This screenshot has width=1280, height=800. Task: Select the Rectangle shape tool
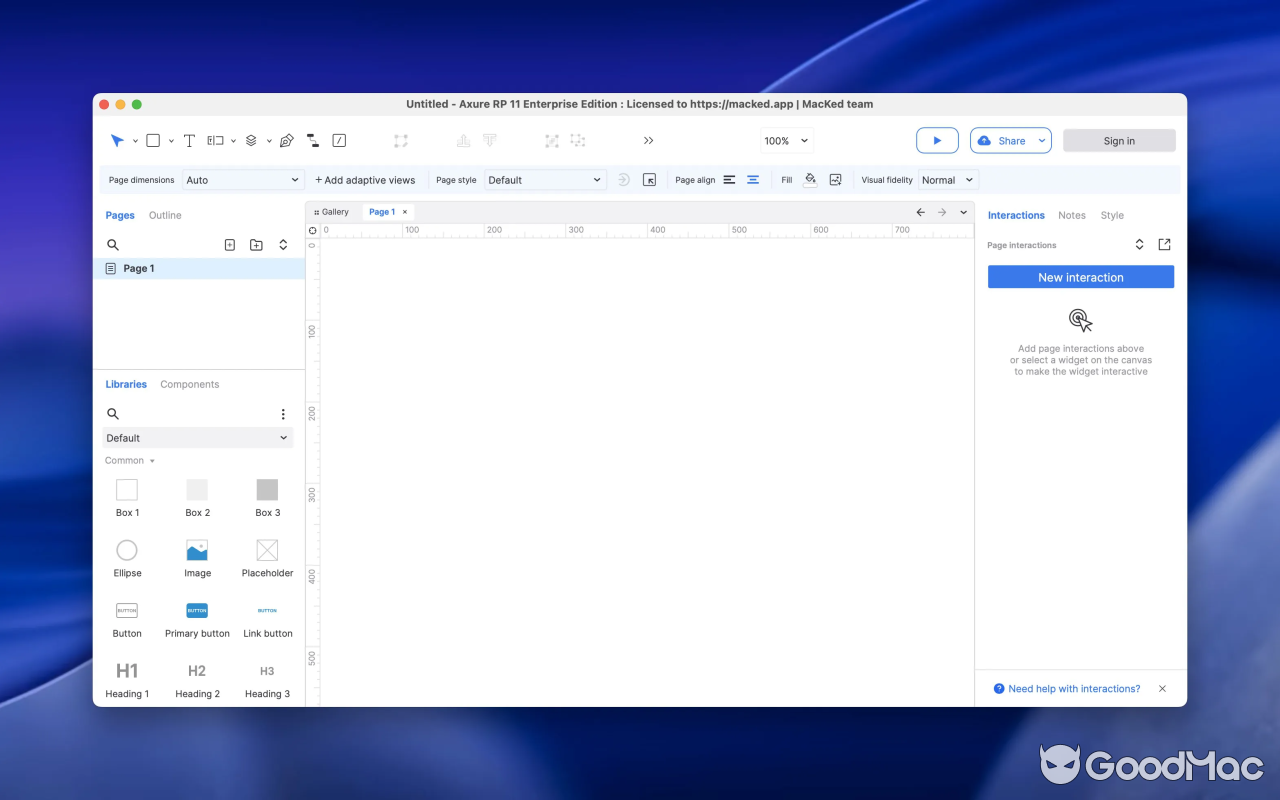(x=153, y=140)
